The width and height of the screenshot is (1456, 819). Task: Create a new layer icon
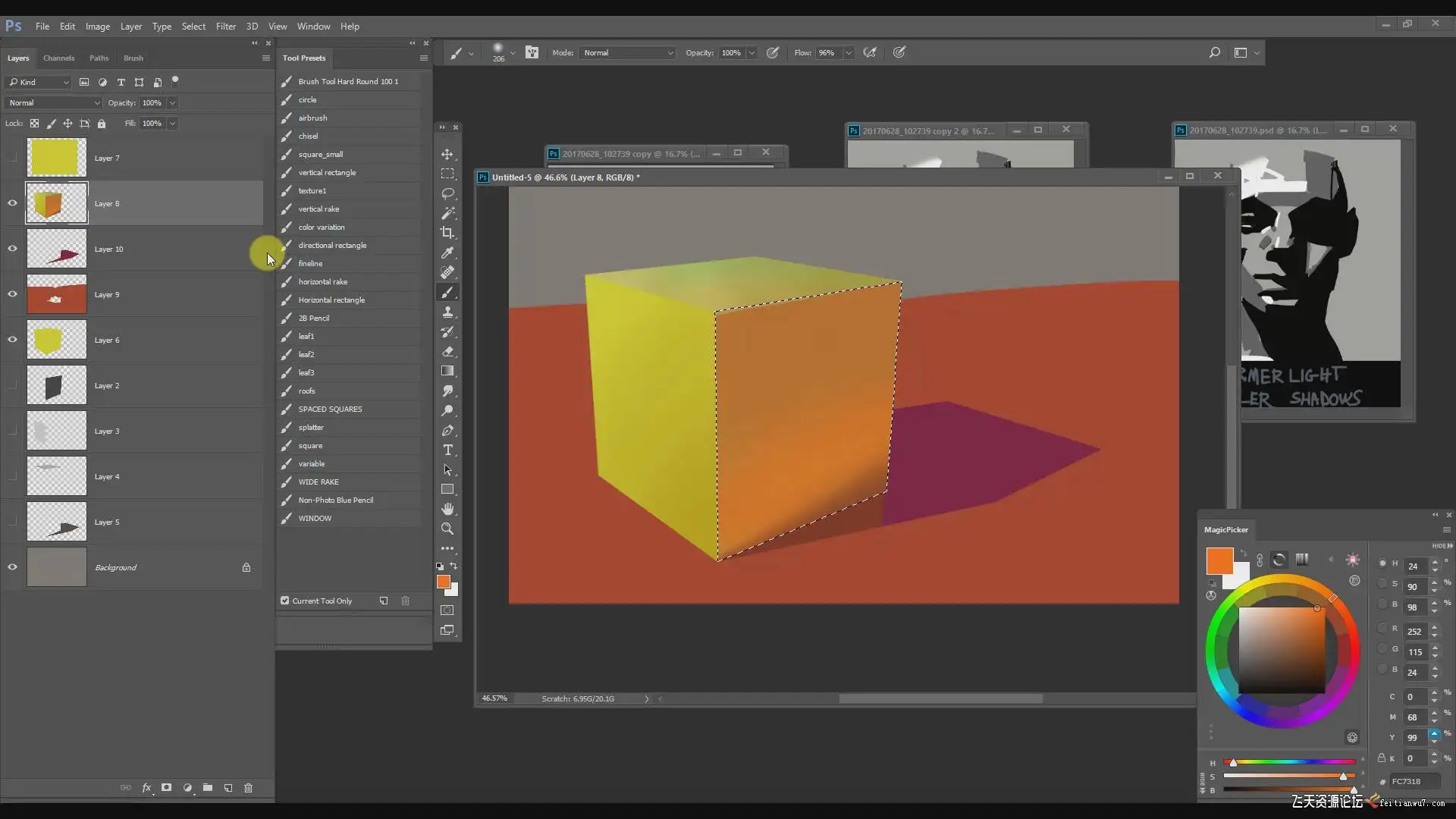(x=228, y=788)
